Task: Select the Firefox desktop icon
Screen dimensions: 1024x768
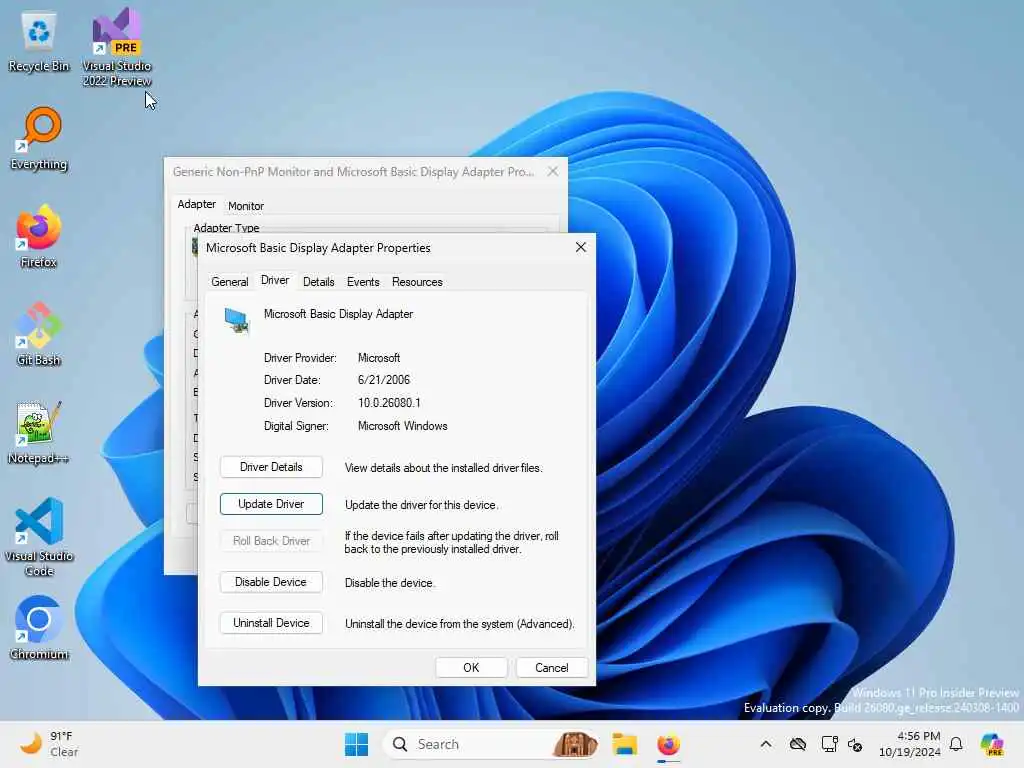Action: click(39, 236)
